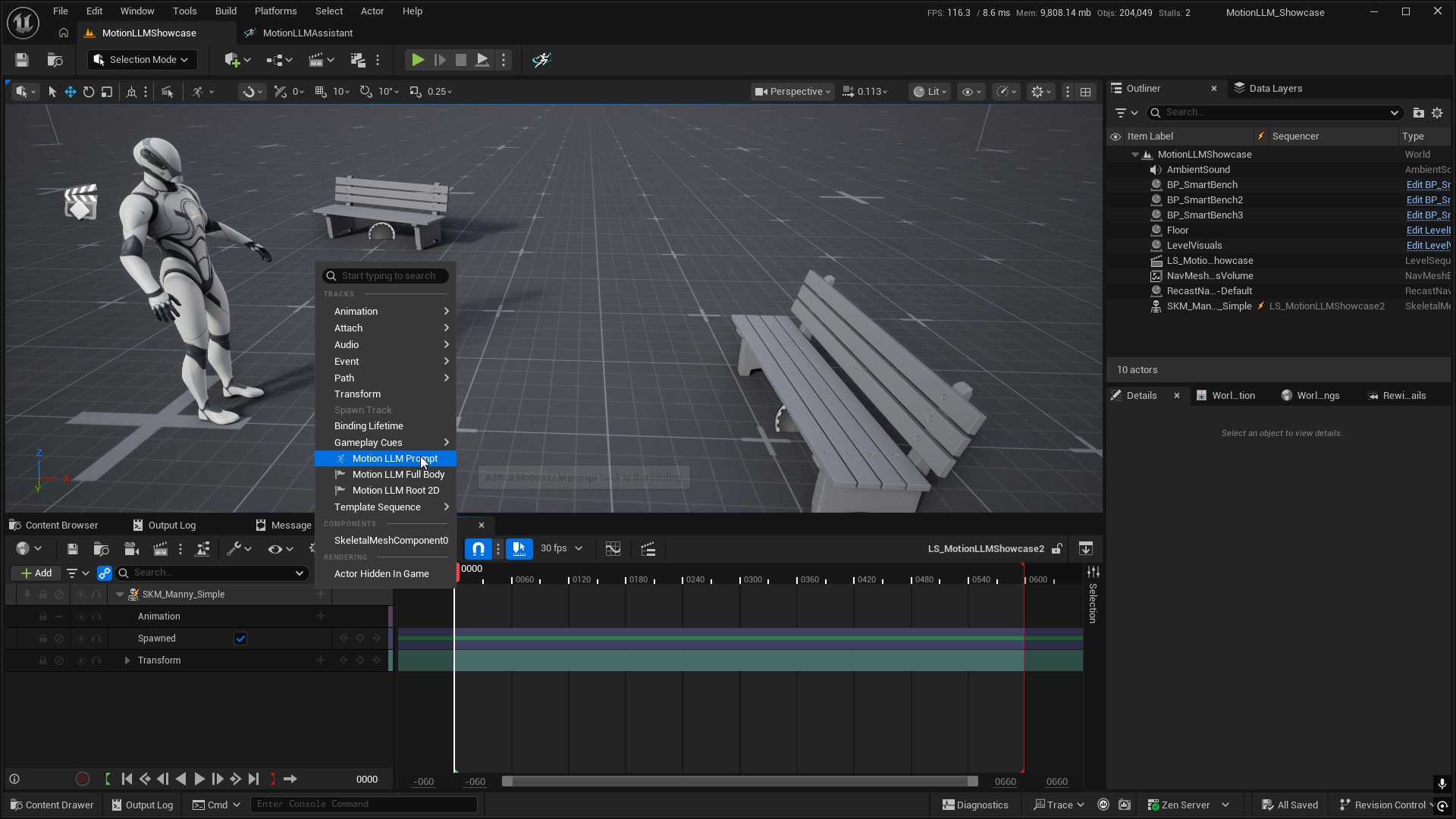Toggle the Spawned checkbox
This screenshot has width=1456, height=819.
[x=240, y=639]
